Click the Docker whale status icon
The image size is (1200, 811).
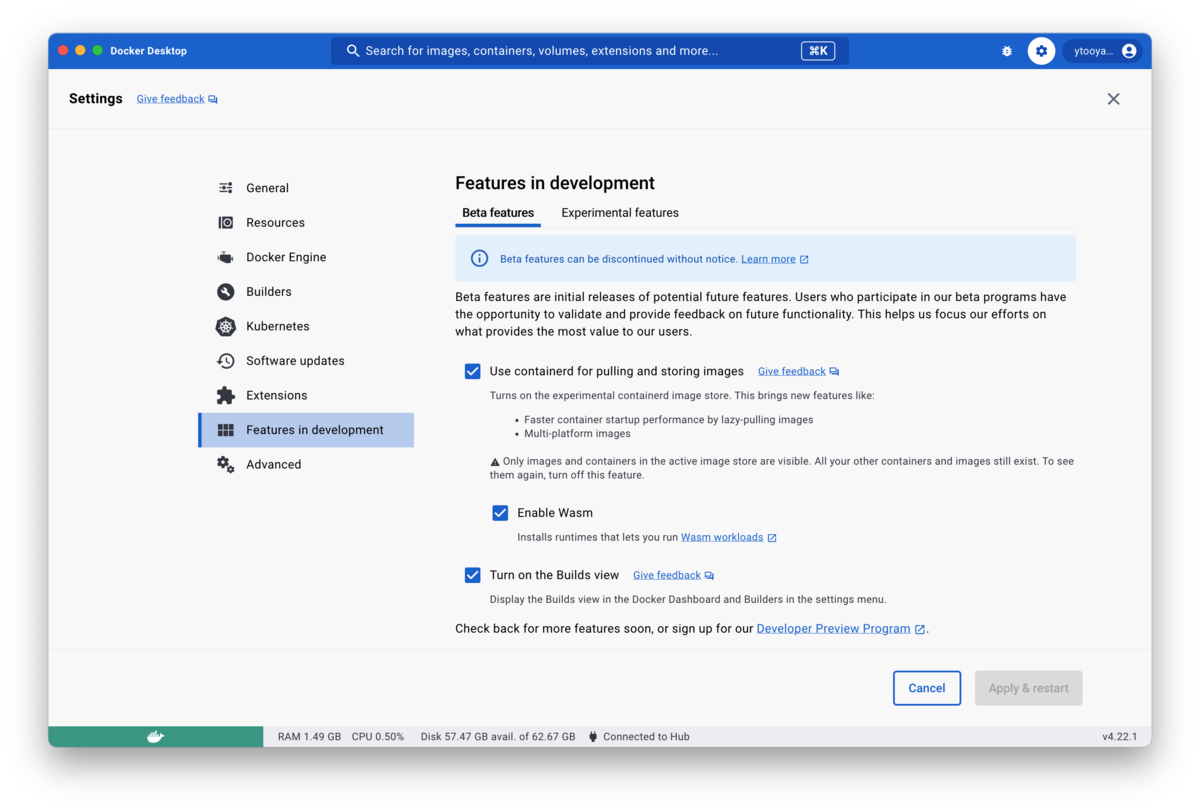155,737
